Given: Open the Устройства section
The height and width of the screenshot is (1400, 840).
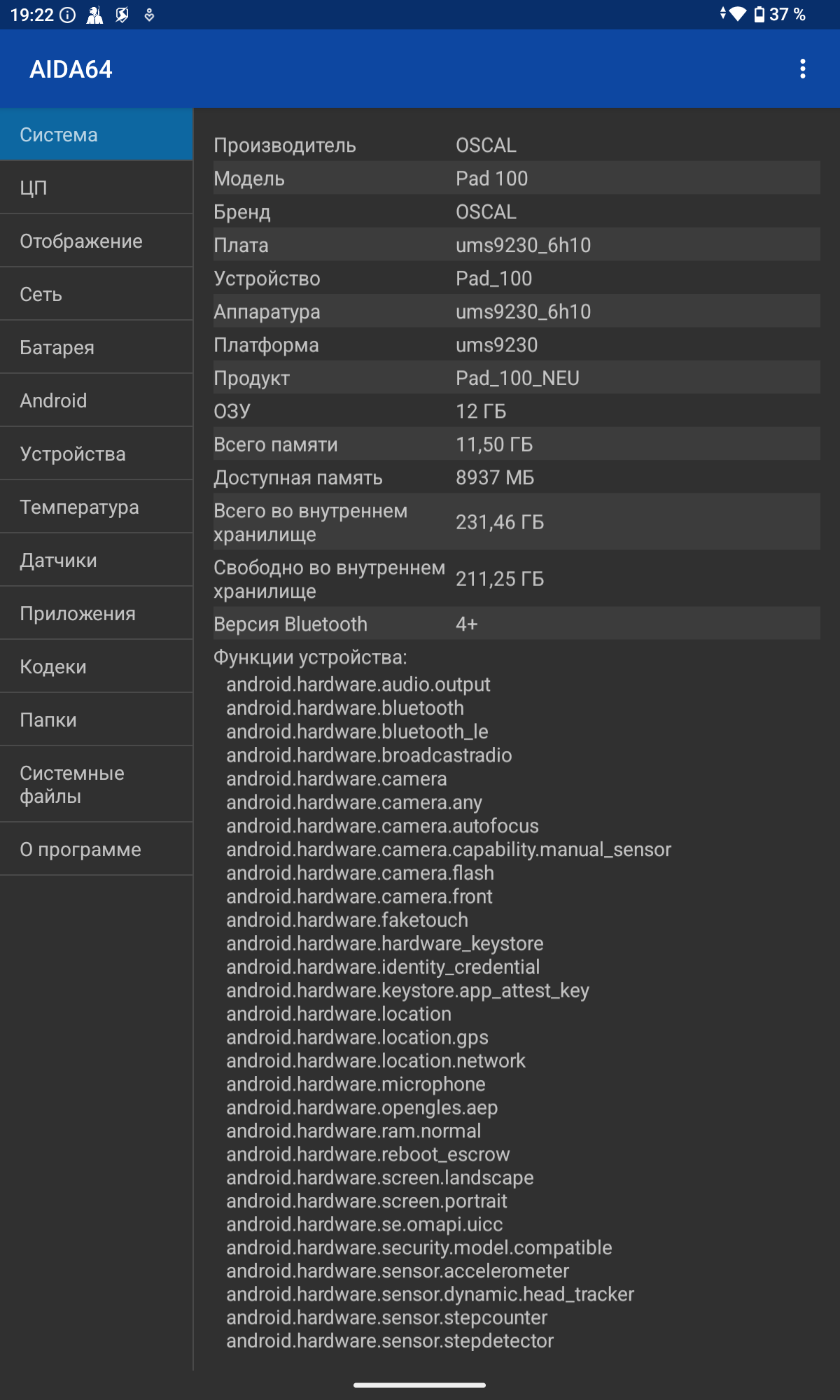Looking at the screenshot, I should 97,454.
